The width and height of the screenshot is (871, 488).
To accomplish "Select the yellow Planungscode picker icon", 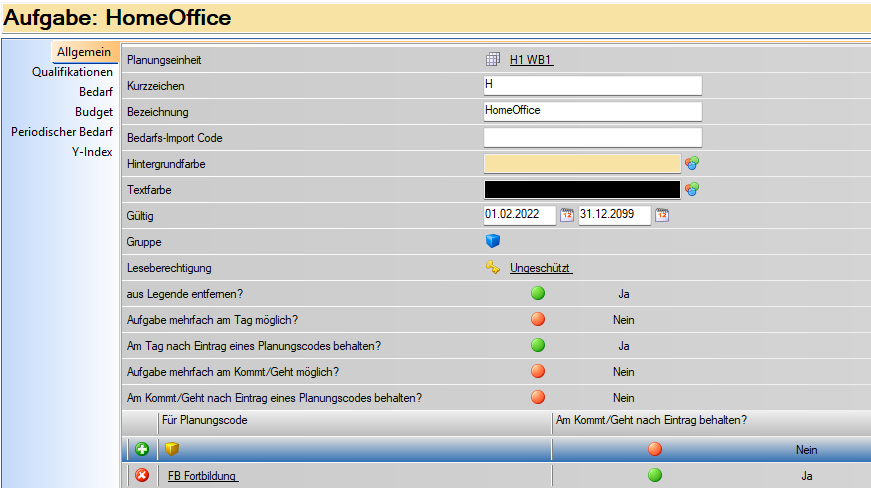I will [172, 449].
